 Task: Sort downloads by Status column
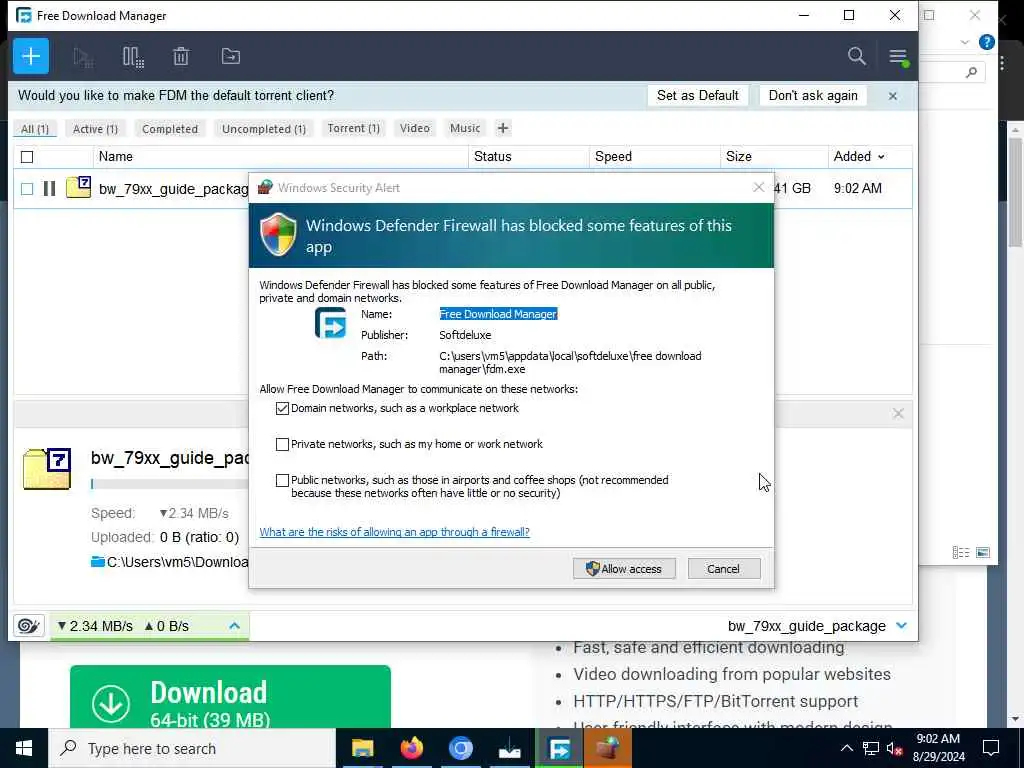click(492, 156)
